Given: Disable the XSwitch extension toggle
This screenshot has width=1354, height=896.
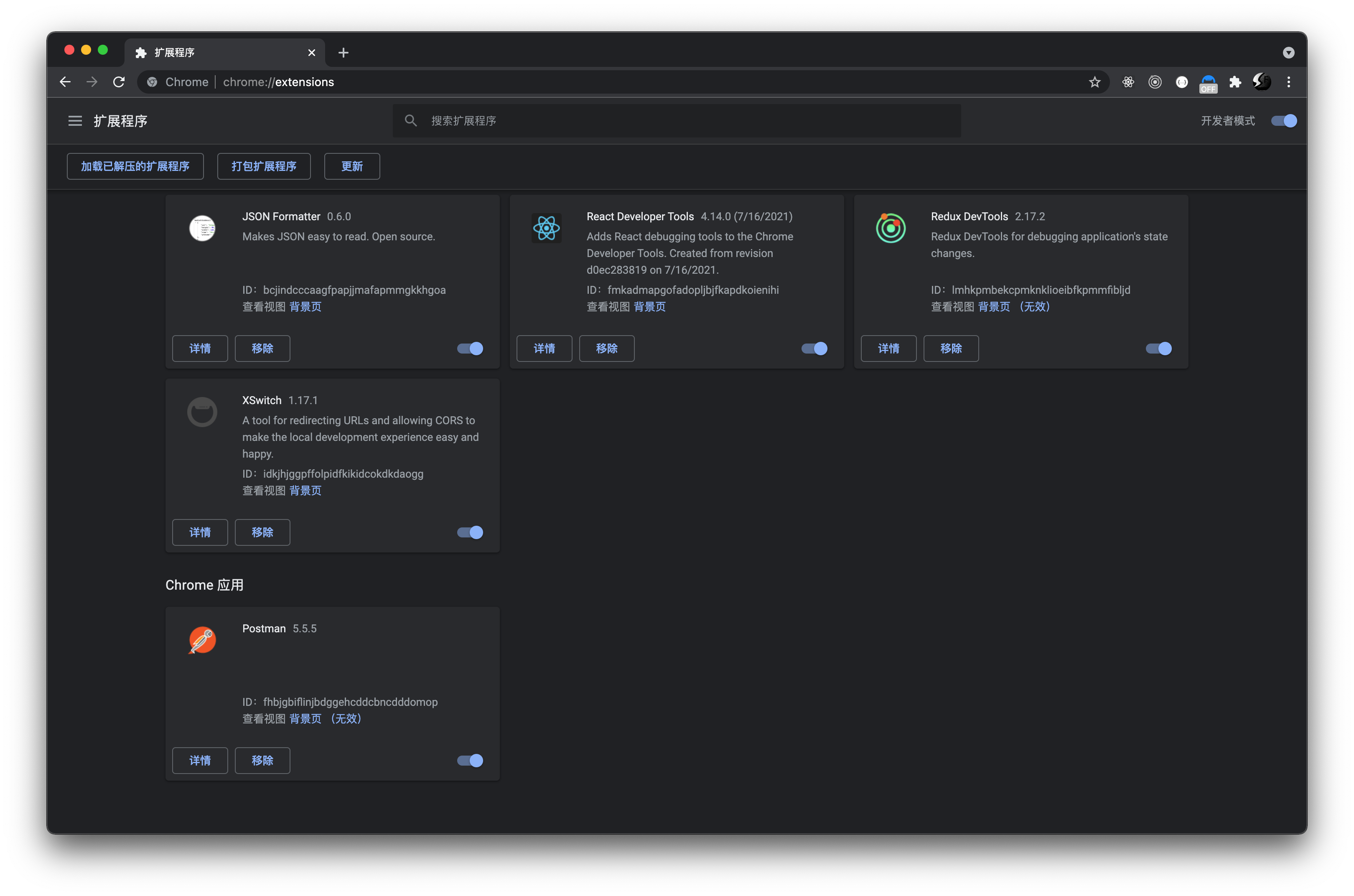Looking at the screenshot, I should click(x=470, y=532).
